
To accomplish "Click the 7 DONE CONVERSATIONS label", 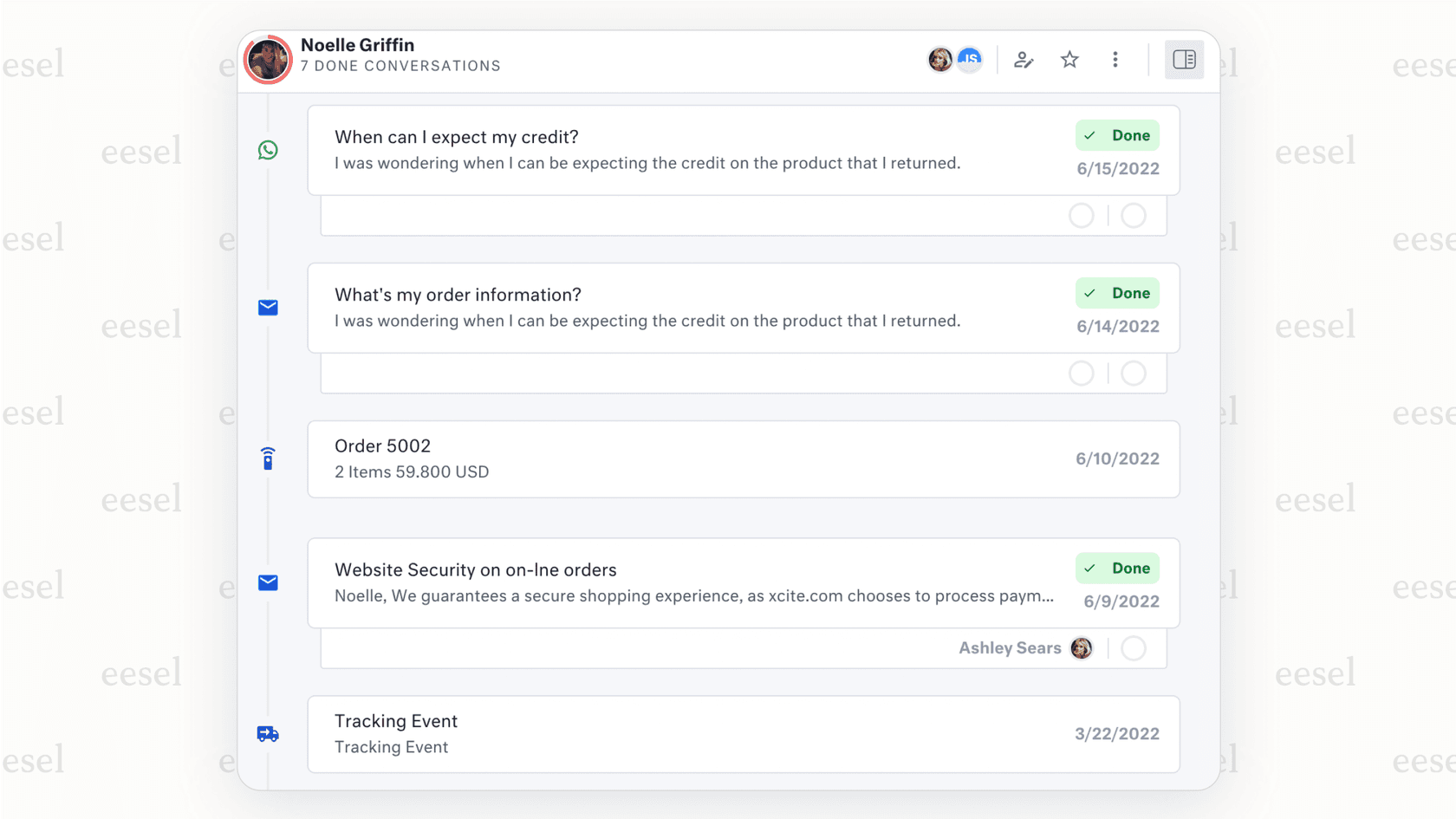I will point(401,66).
